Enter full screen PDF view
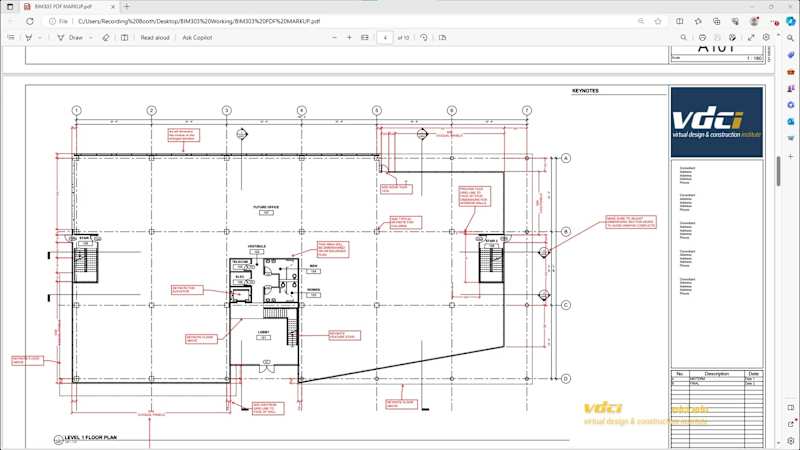This screenshot has width=800, height=450. [x=752, y=37]
